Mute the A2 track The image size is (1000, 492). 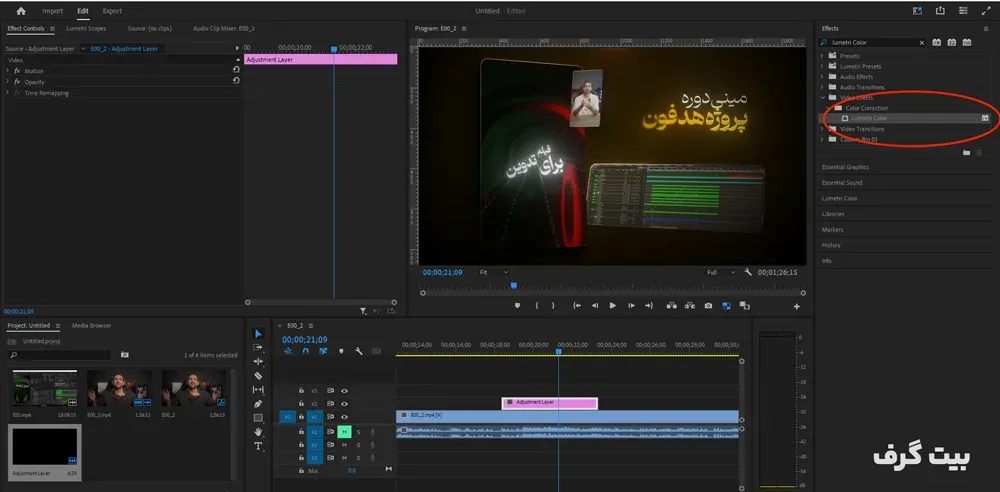[x=344, y=445]
